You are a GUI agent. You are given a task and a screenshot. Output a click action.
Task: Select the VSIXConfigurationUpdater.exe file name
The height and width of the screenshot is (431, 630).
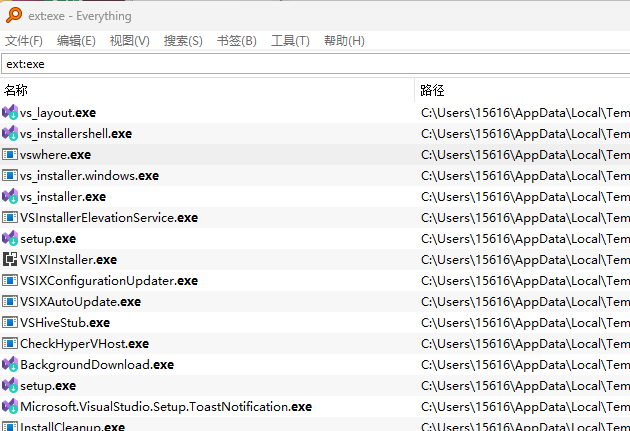point(109,281)
